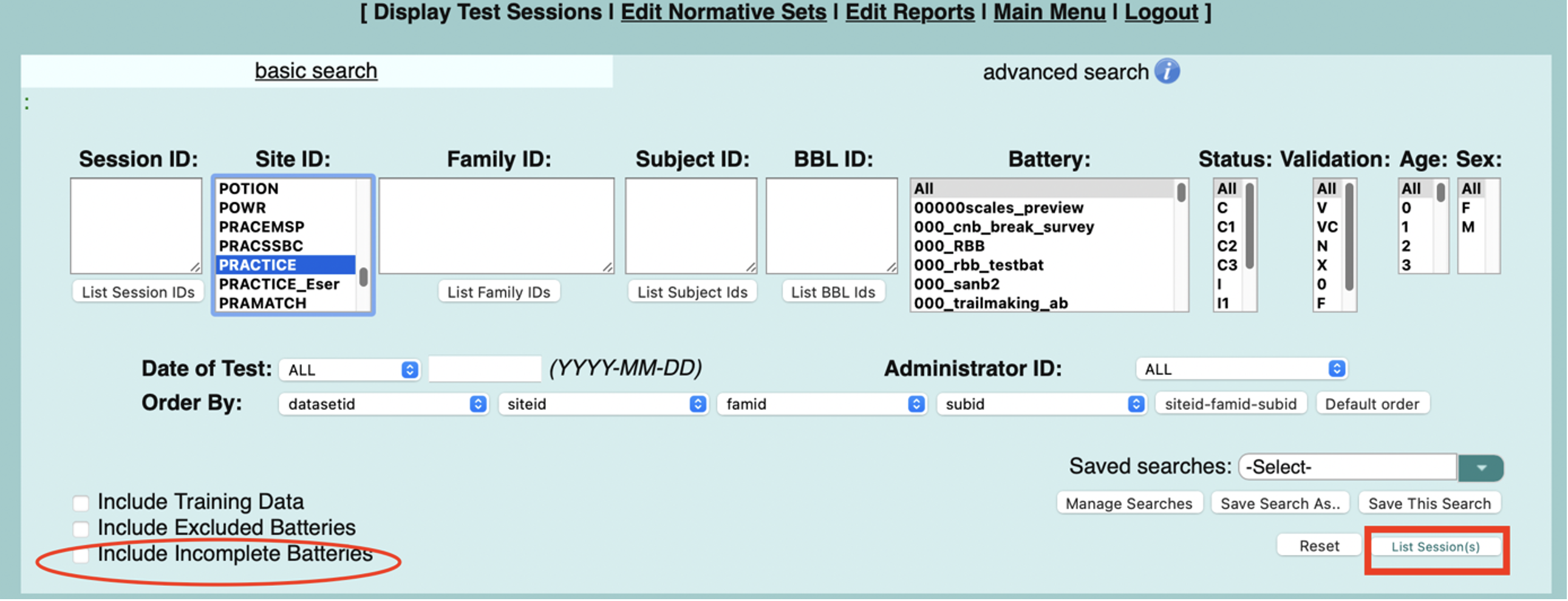This screenshot has width=1568, height=601.
Task: Select VC in the Validation list
Action: [1328, 227]
